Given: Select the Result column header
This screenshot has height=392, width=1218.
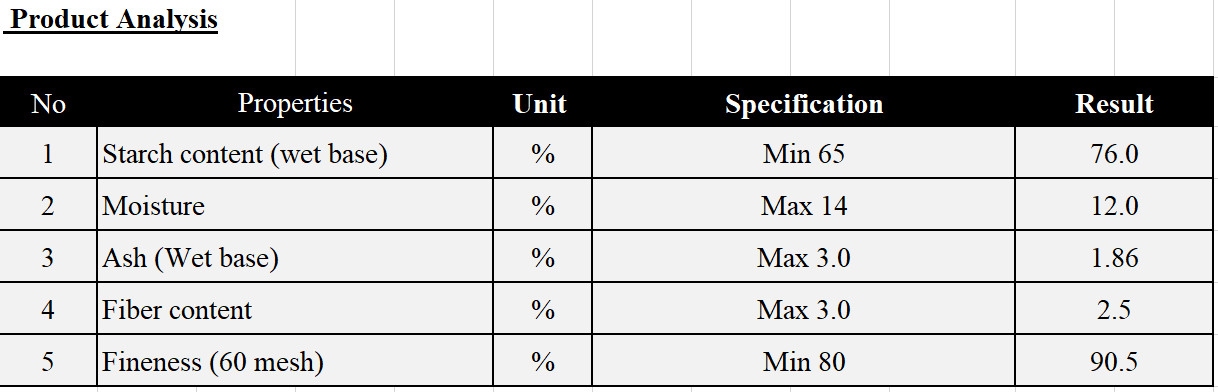Looking at the screenshot, I should pyautogui.click(x=1114, y=104).
